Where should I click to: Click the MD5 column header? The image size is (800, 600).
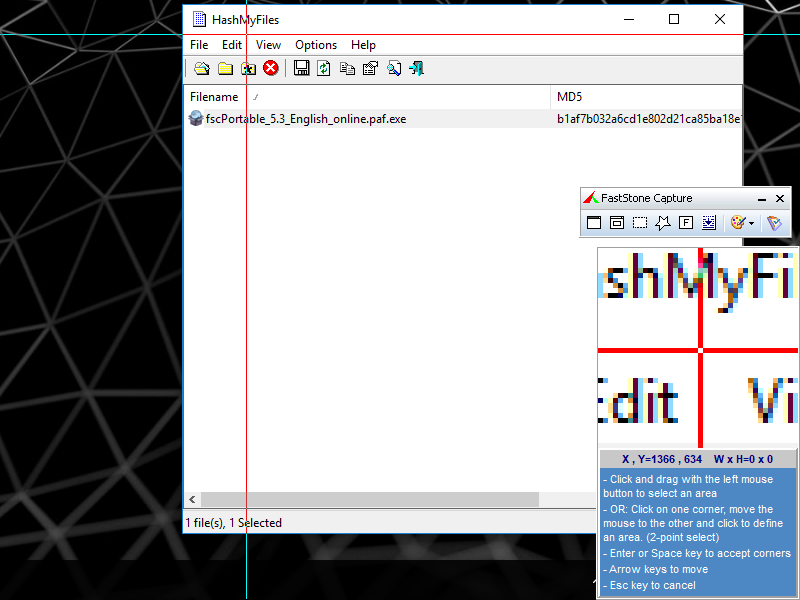(569, 97)
